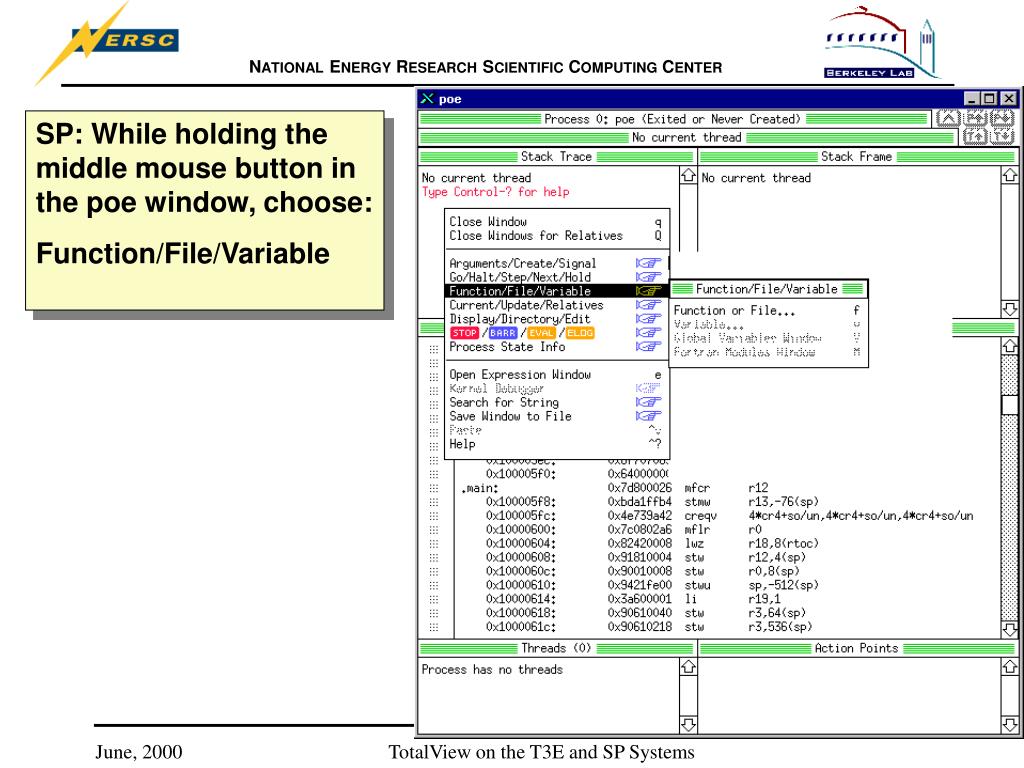
Task: Click Threads pane scroll-up arrow
Action: point(688,667)
